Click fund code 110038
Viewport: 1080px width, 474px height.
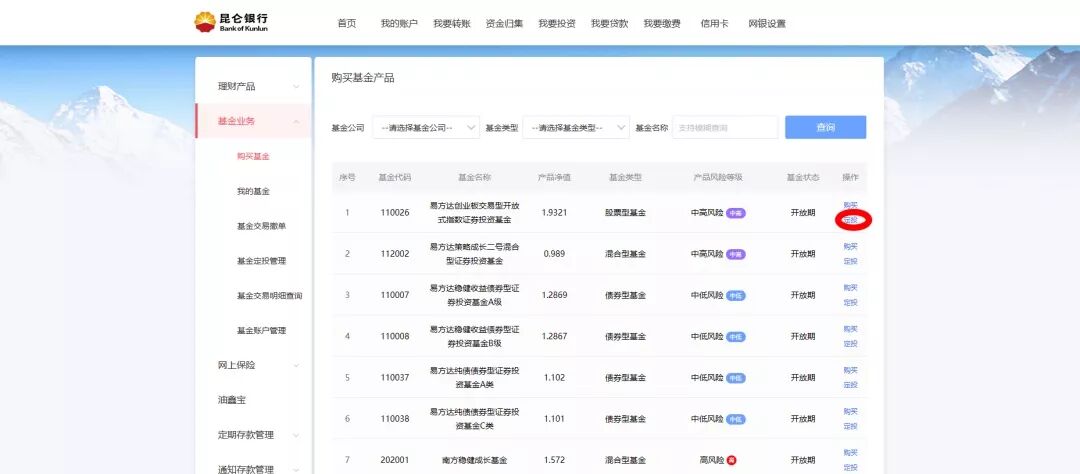coord(395,419)
